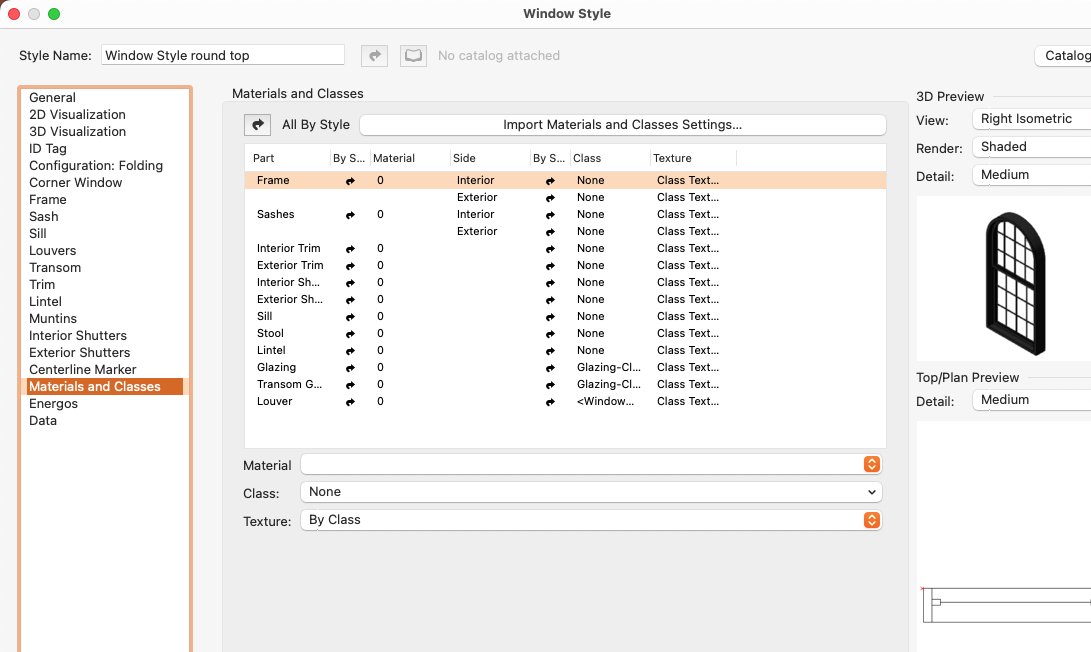Toggle the Sashes row material by-style arrow
Screen dimensions: 1091x652
(350, 215)
